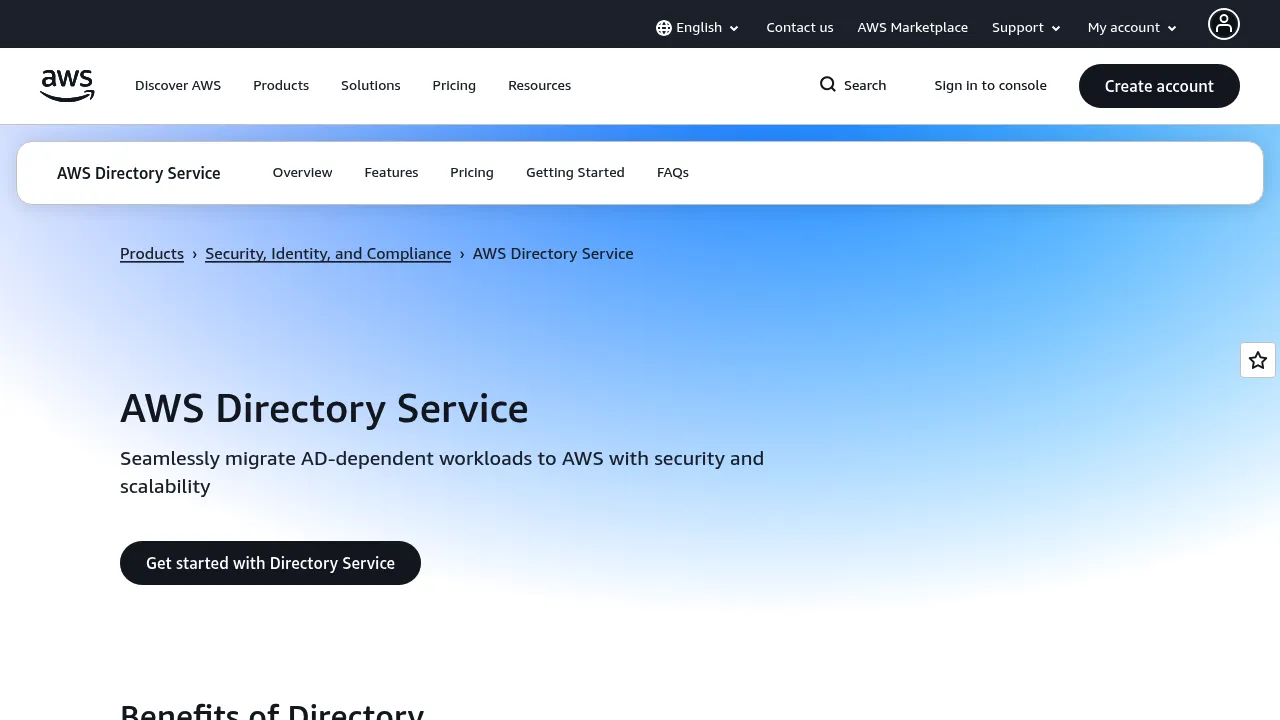This screenshot has height=720, width=1280.
Task: Switch to the Features tab
Action: (x=391, y=173)
